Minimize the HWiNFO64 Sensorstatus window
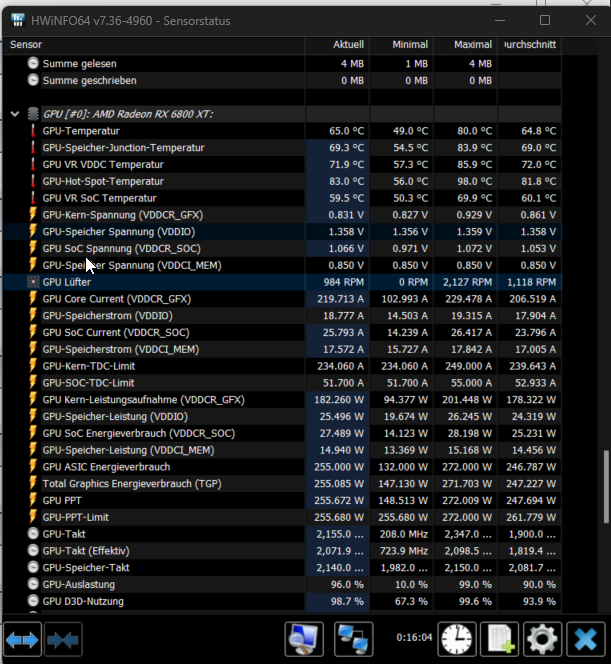This screenshot has height=664, width=611. point(500,20)
